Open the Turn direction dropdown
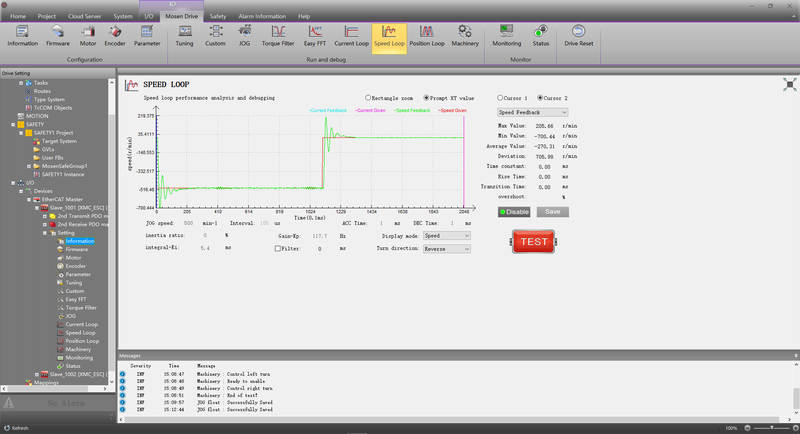 point(444,248)
